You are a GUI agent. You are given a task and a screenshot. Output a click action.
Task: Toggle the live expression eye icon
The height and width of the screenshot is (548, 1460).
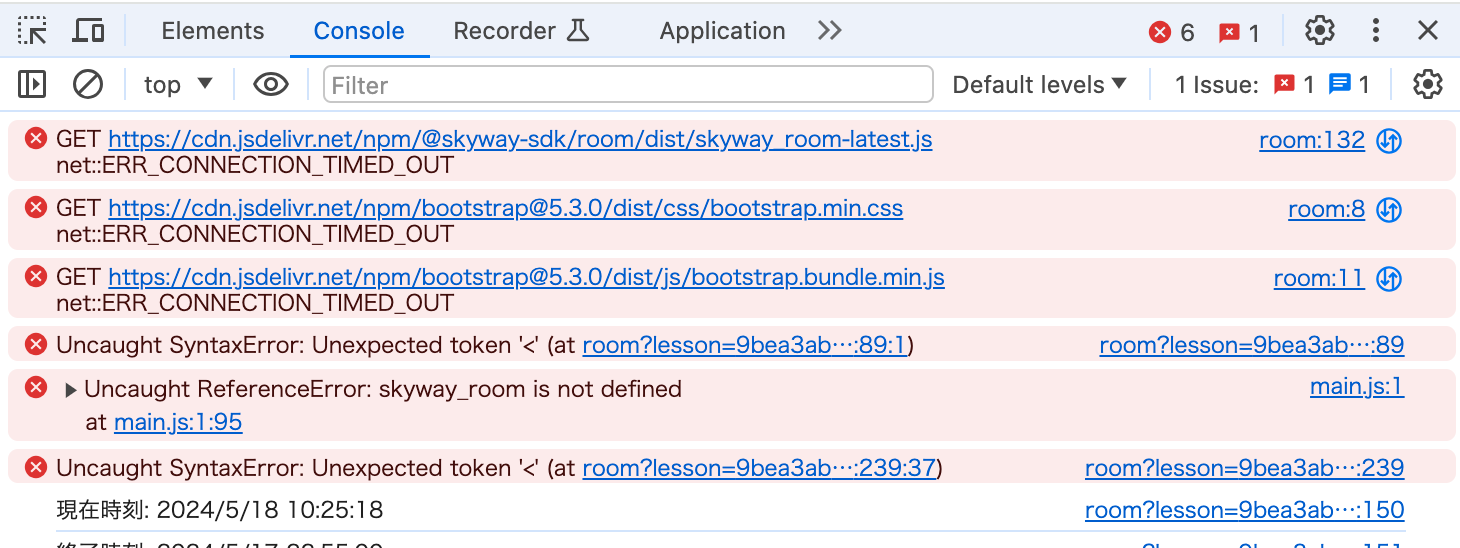point(270,85)
